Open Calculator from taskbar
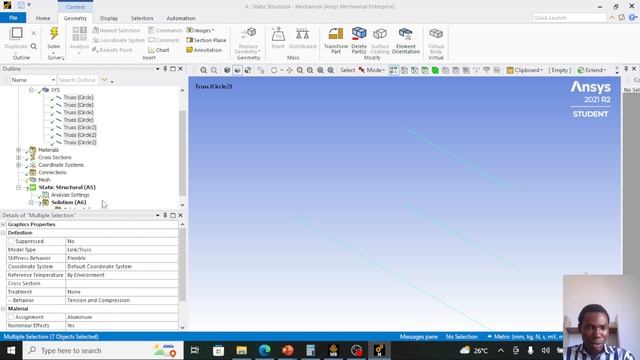This screenshot has height=360, width=640. coord(311,350)
